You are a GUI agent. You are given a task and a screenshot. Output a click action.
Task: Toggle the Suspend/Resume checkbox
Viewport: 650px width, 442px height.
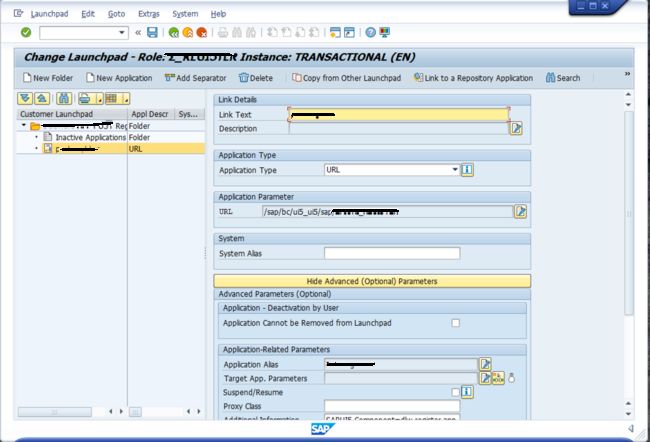456,392
